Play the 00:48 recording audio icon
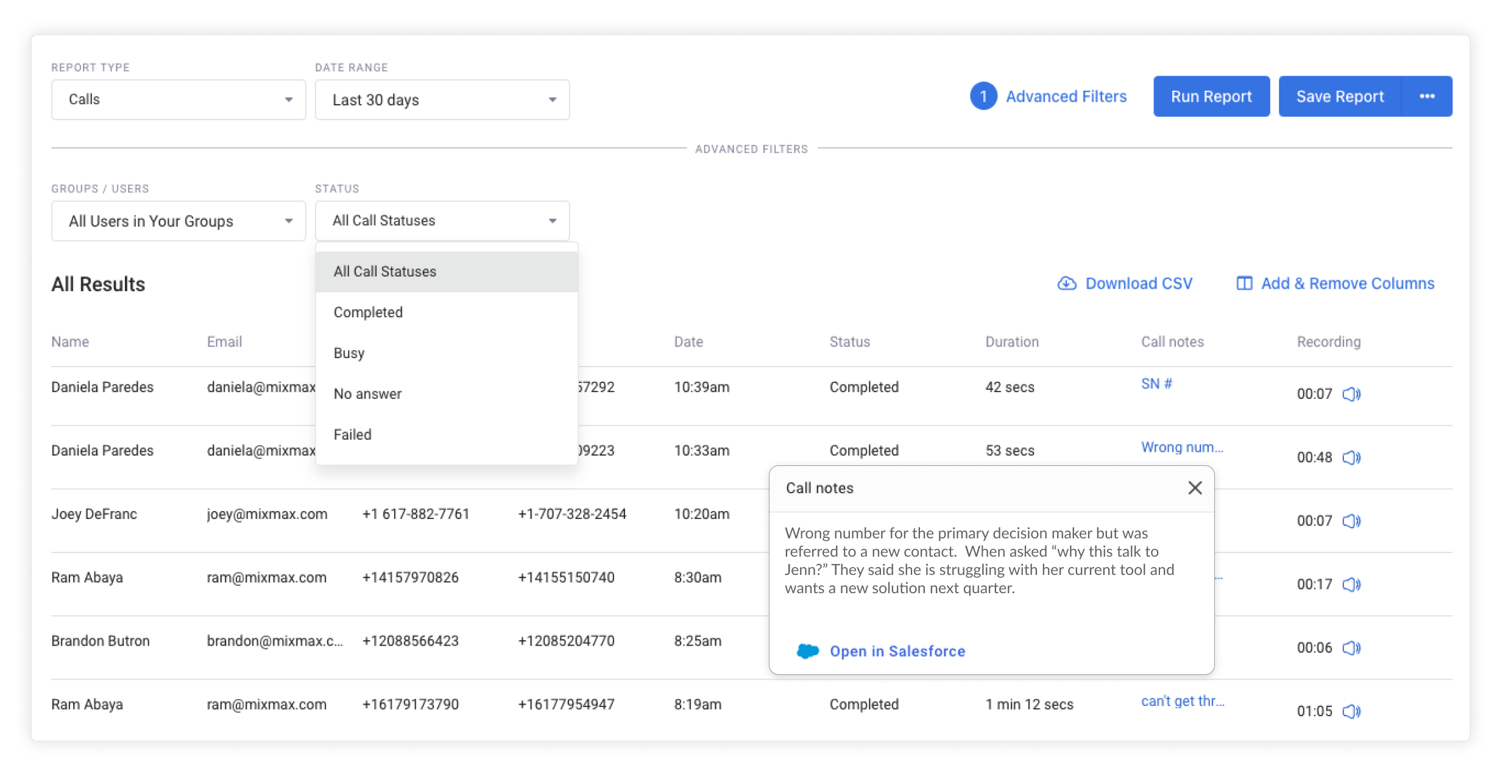1500x782 pixels. (1351, 458)
